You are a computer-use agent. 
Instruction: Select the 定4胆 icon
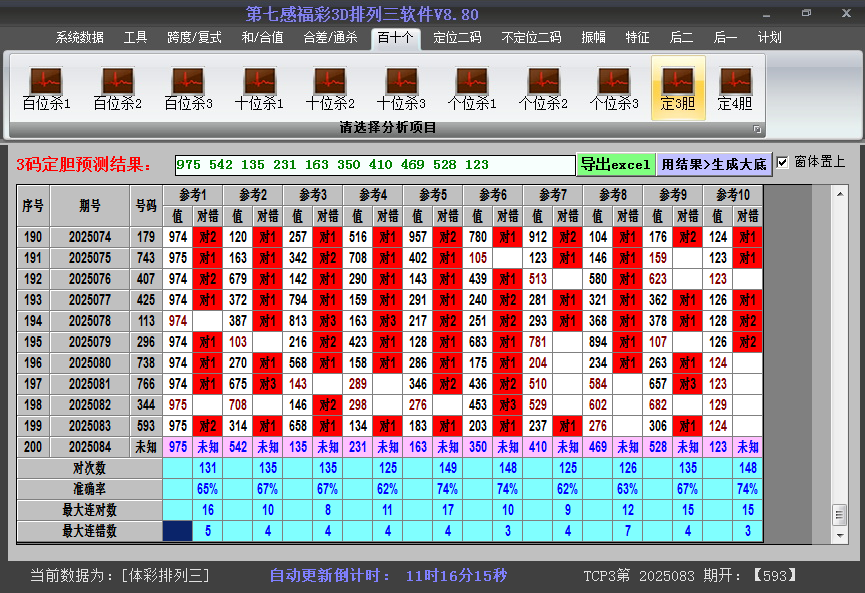coord(735,88)
